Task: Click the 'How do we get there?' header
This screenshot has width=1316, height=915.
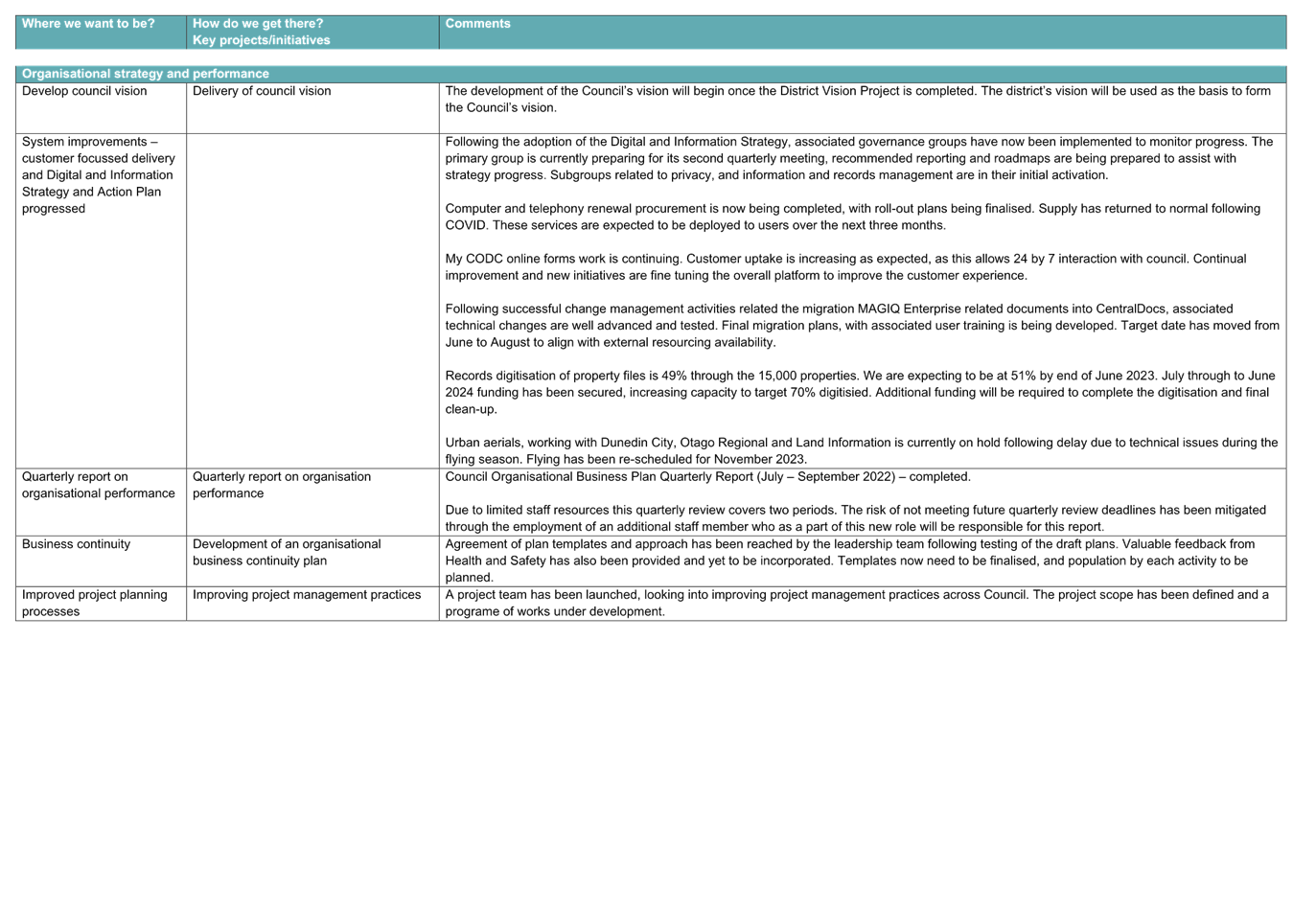Action: pyautogui.click(x=258, y=24)
